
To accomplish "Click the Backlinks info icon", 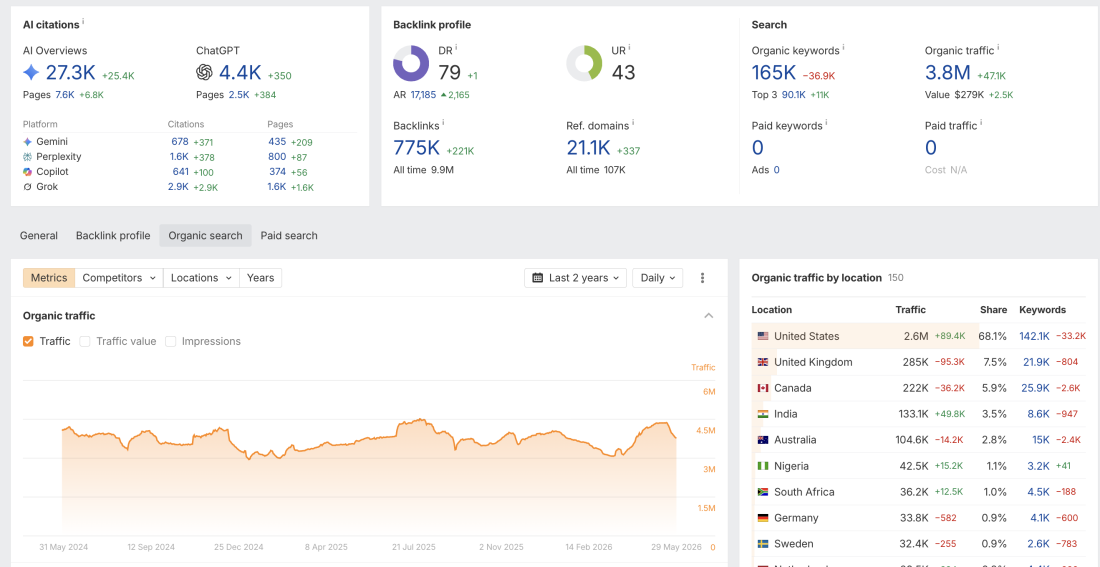I will click(x=444, y=123).
